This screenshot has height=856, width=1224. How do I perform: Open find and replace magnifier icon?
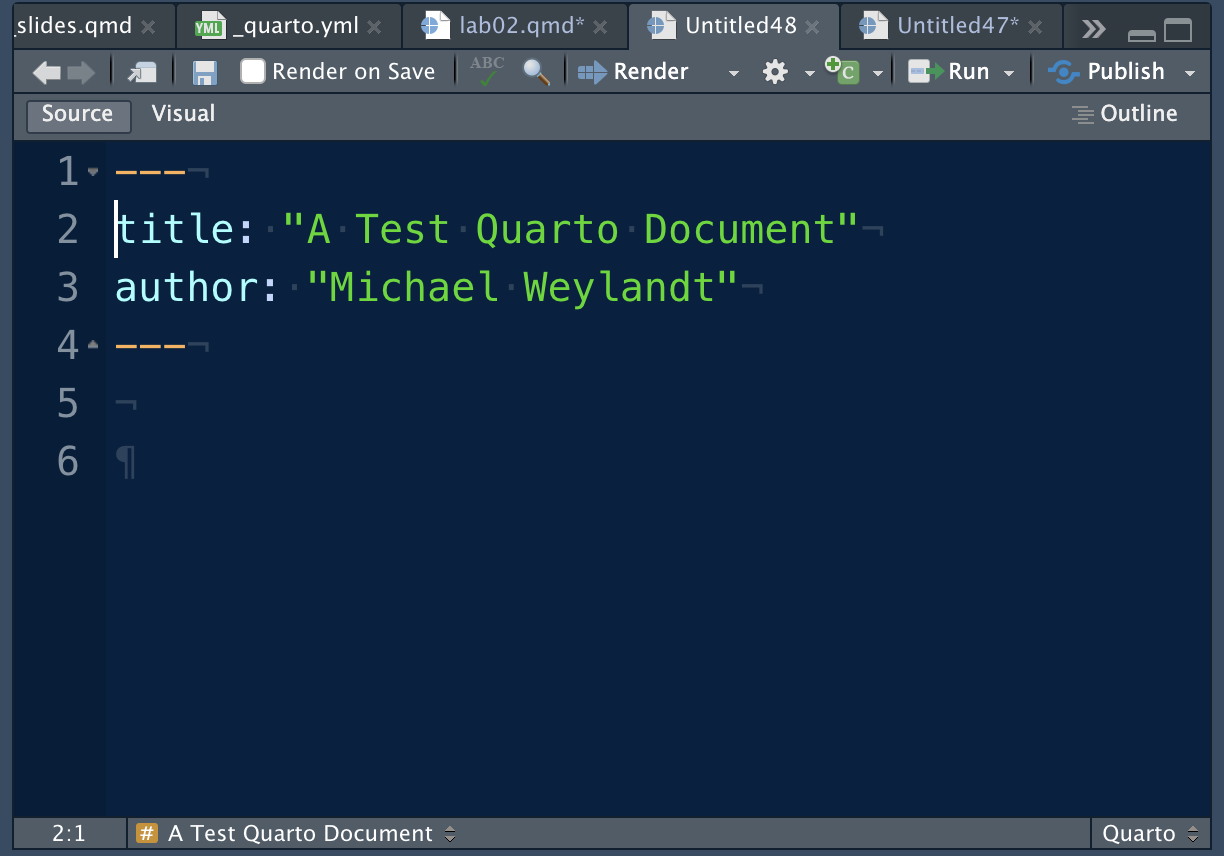537,72
